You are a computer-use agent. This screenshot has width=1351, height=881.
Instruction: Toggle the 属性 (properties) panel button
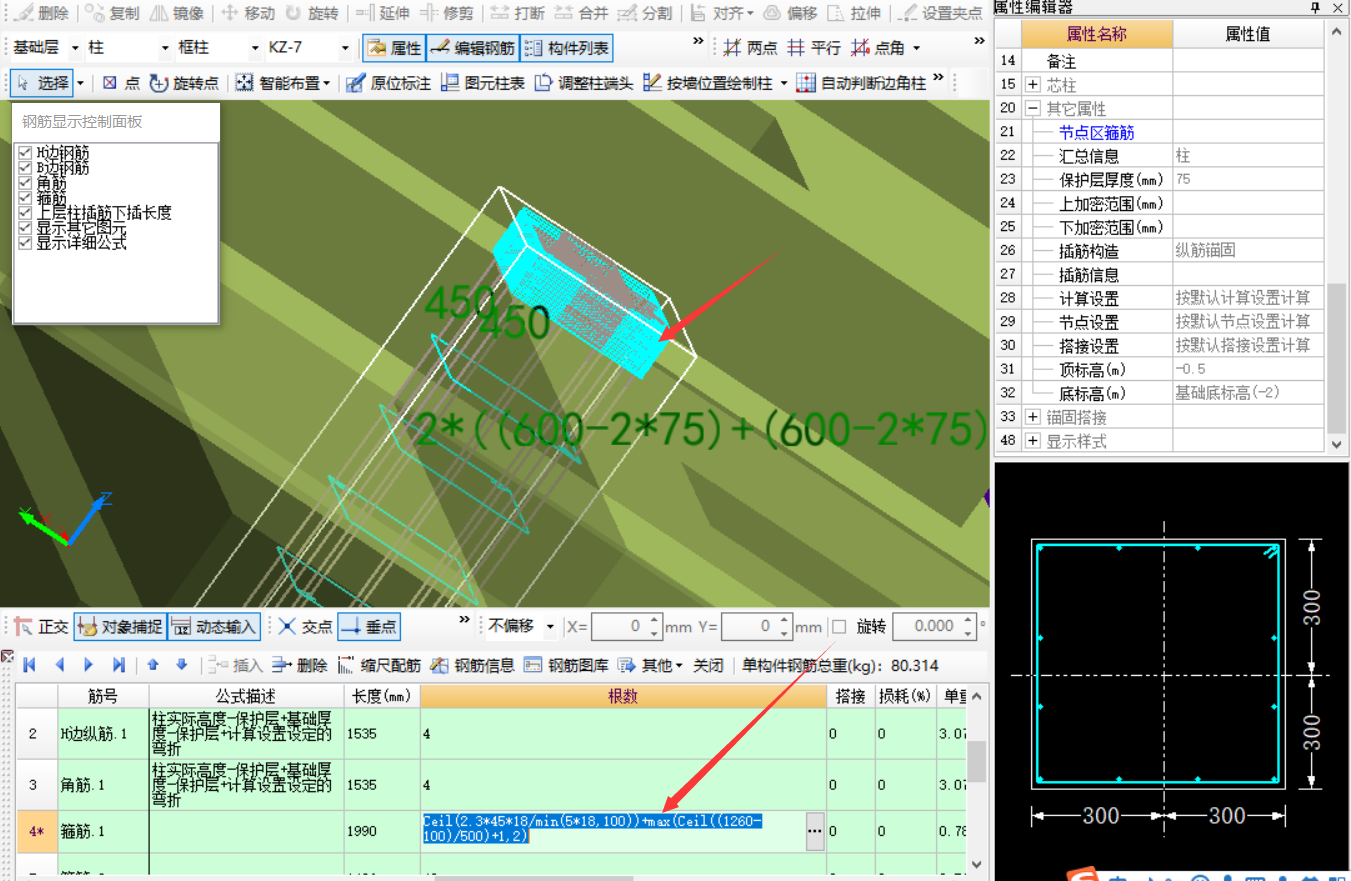394,48
